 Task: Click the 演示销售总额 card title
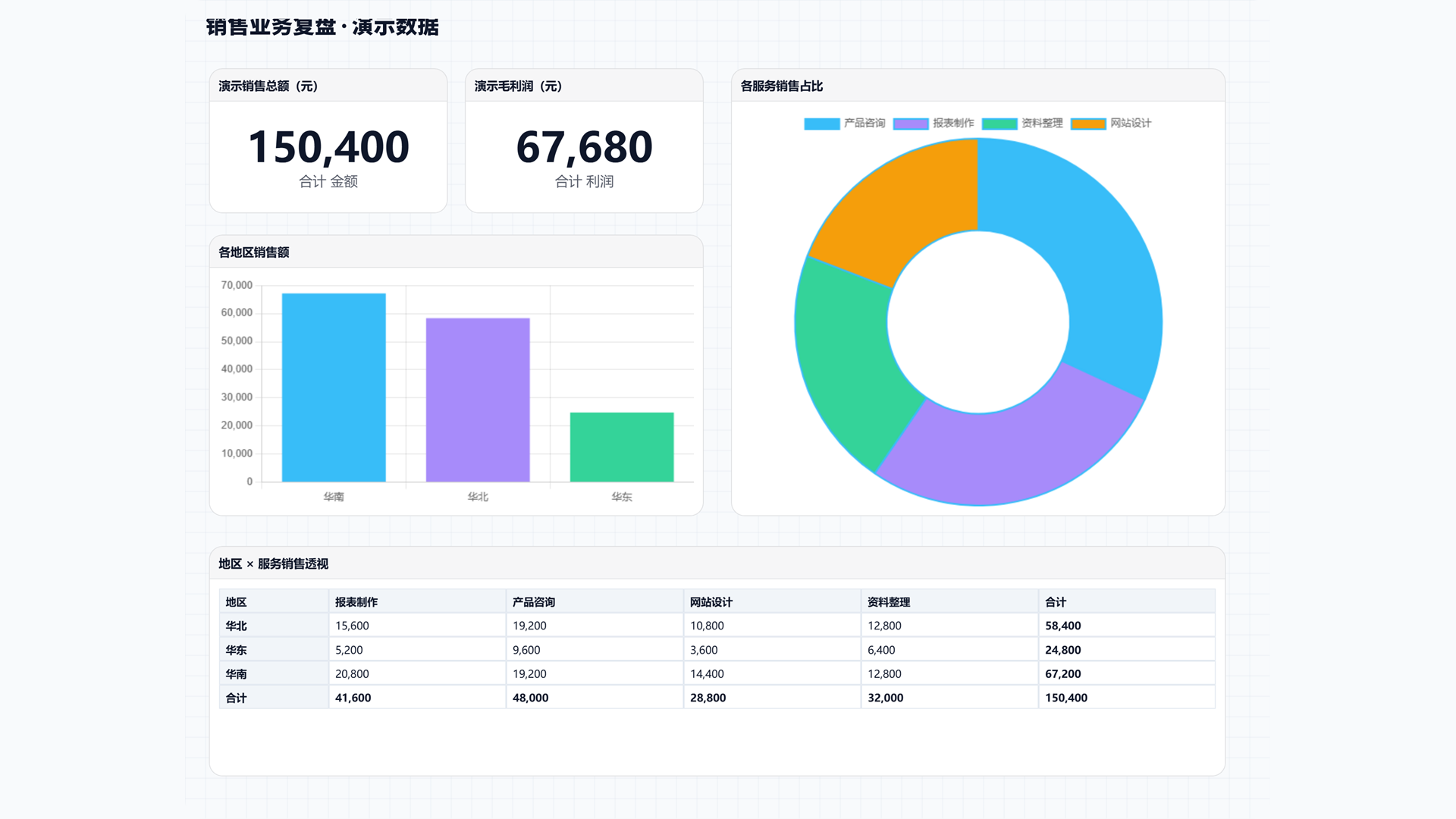tap(268, 86)
